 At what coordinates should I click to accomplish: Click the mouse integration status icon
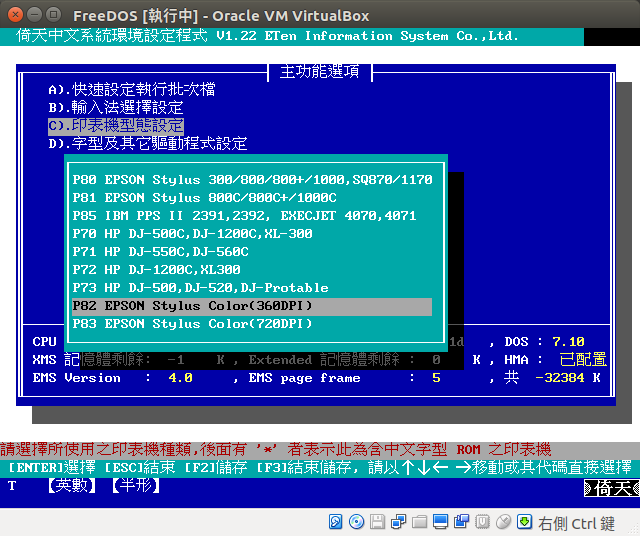504,522
